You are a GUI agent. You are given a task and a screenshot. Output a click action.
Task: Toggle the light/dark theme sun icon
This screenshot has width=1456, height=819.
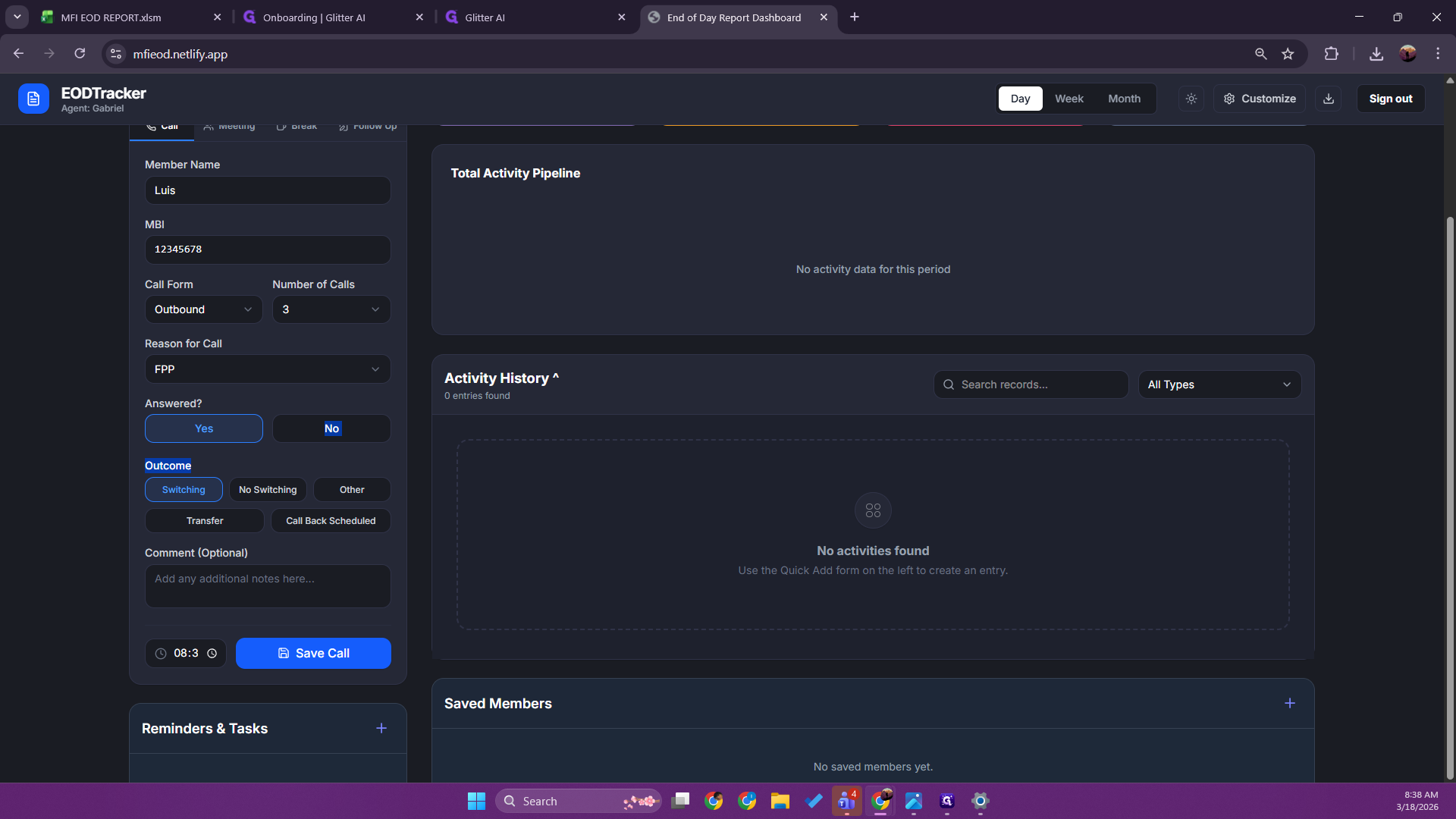[x=1191, y=99]
